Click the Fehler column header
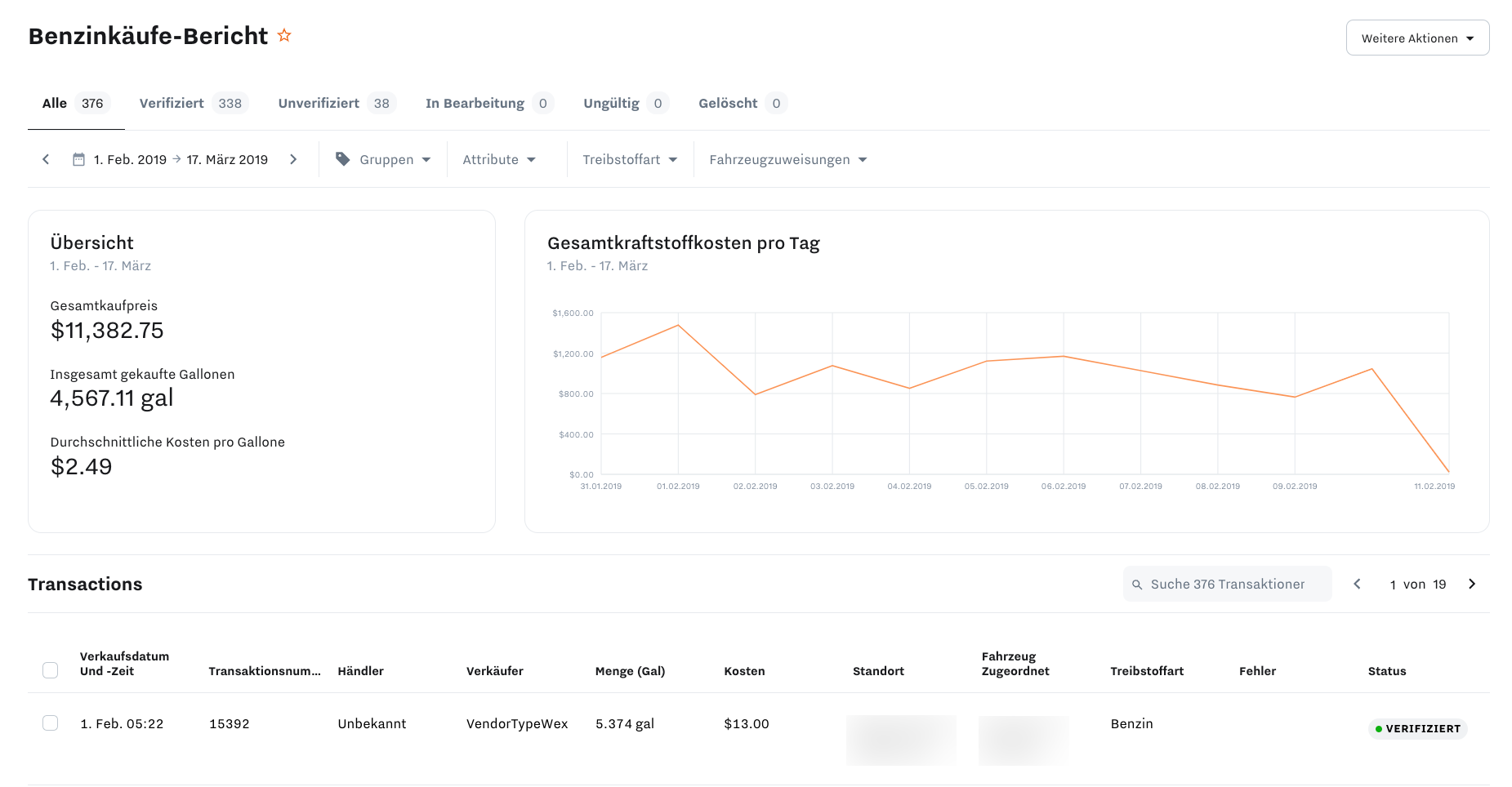 (1257, 671)
